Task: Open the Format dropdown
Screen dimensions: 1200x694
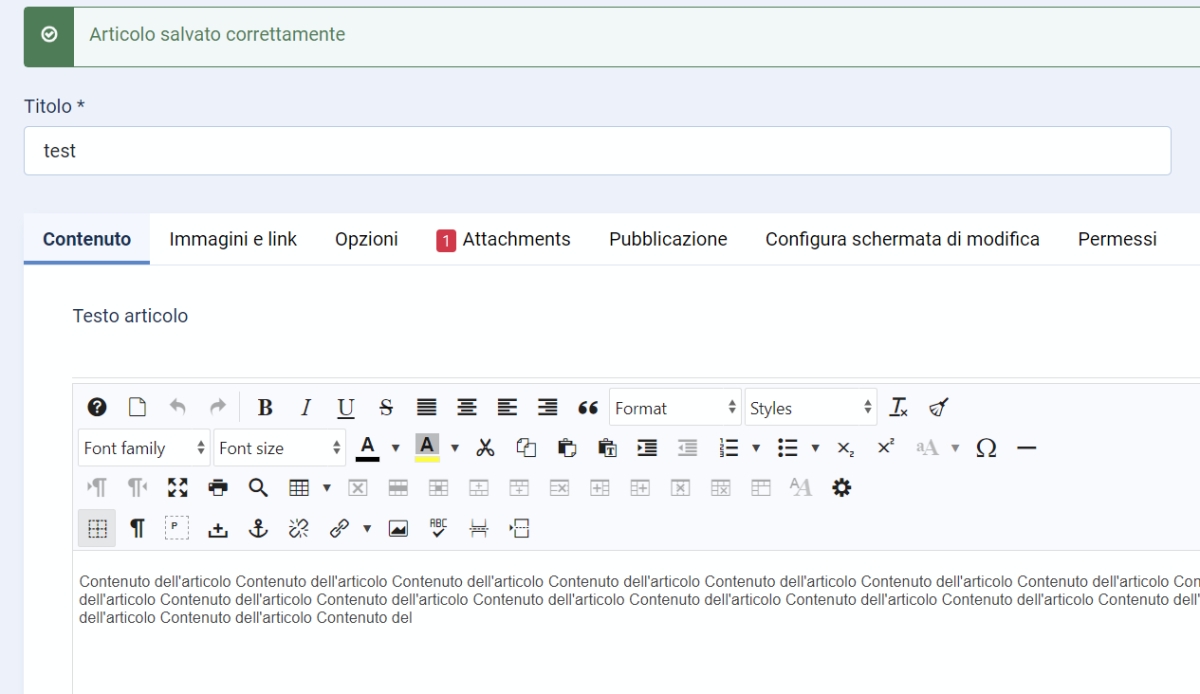Action: tap(675, 408)
